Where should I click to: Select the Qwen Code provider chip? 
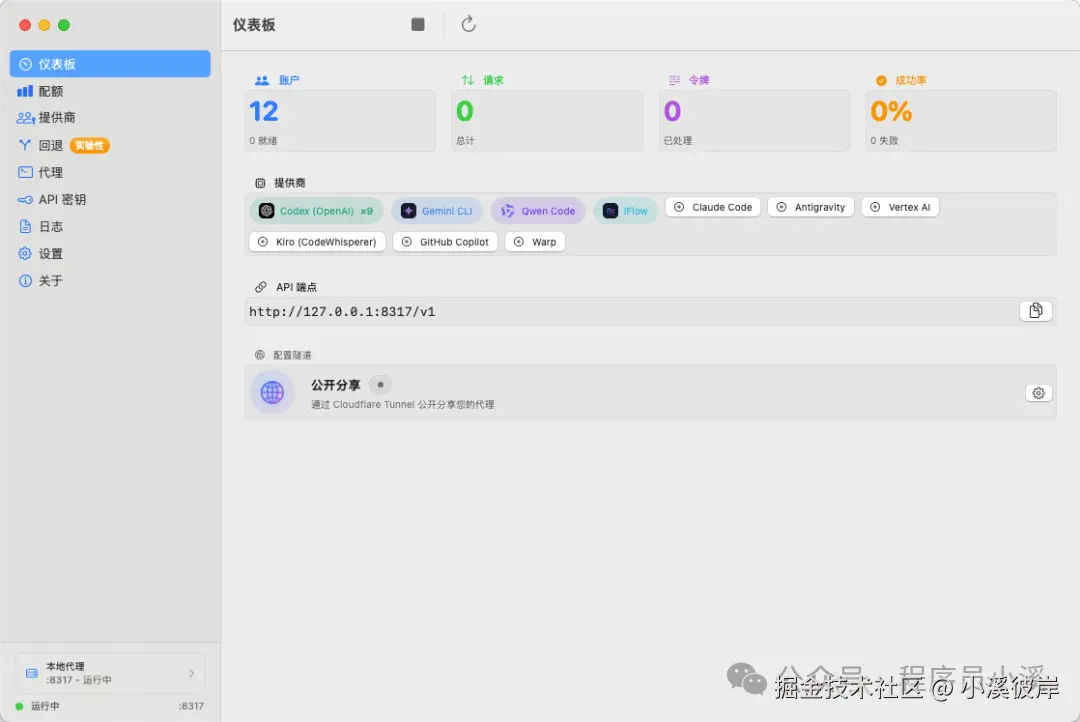538,211
